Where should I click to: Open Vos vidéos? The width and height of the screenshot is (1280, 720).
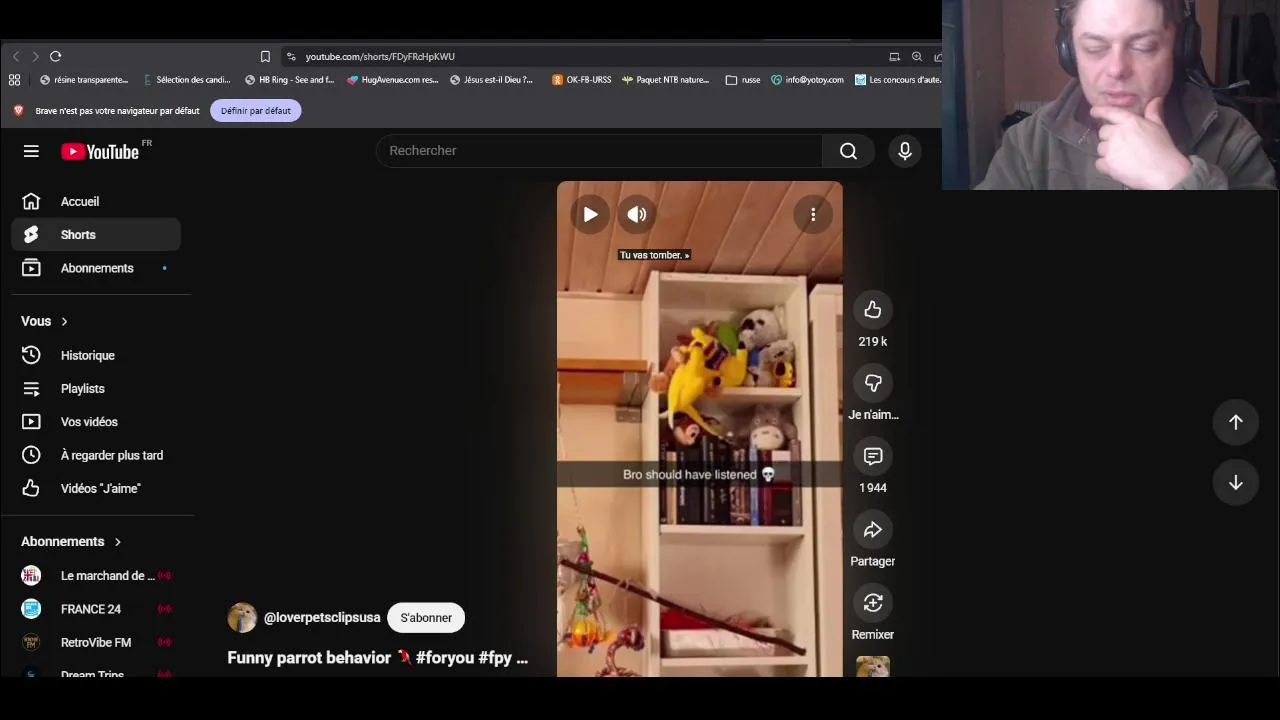pos(96,422)
